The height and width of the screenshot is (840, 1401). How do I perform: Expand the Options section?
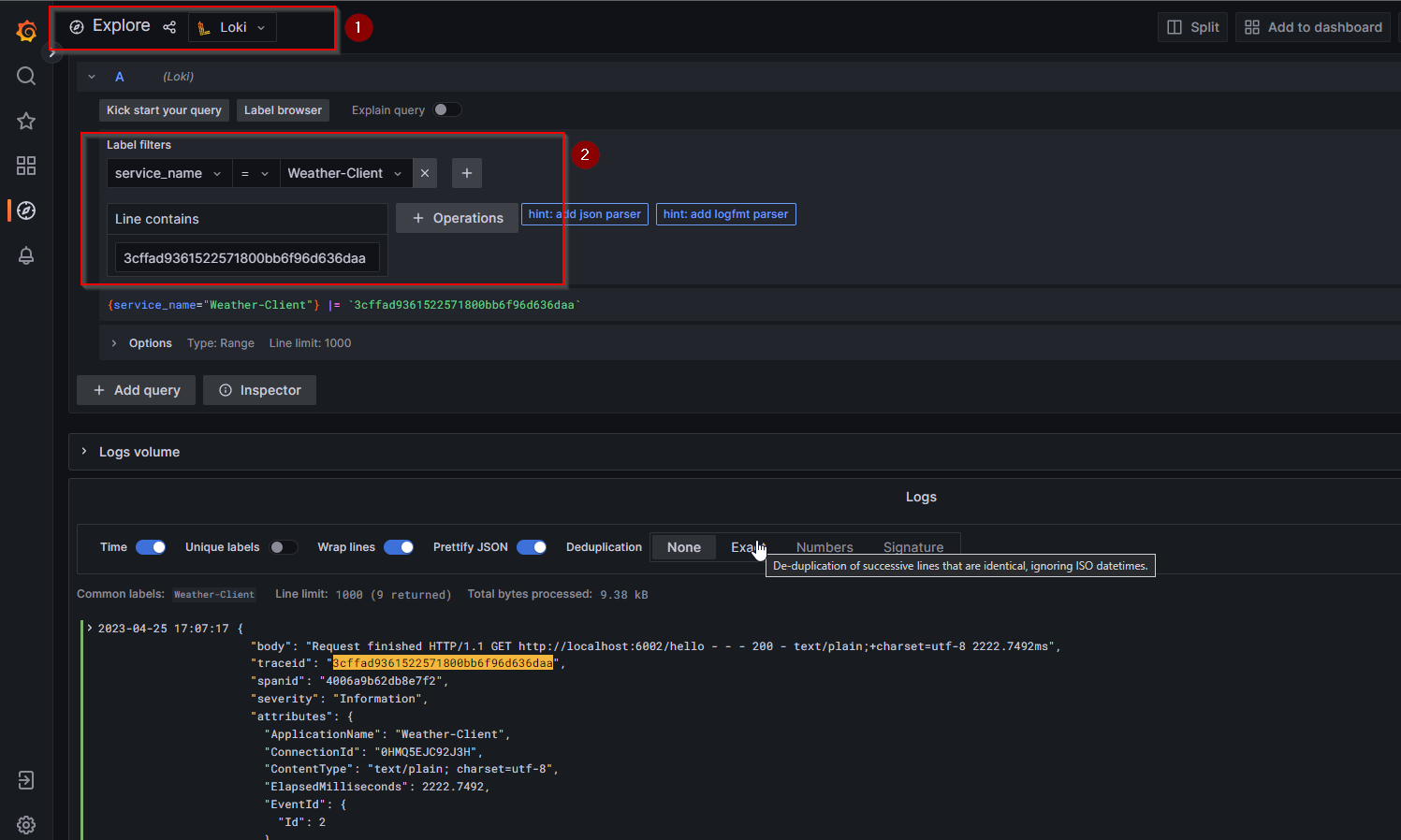114,343
